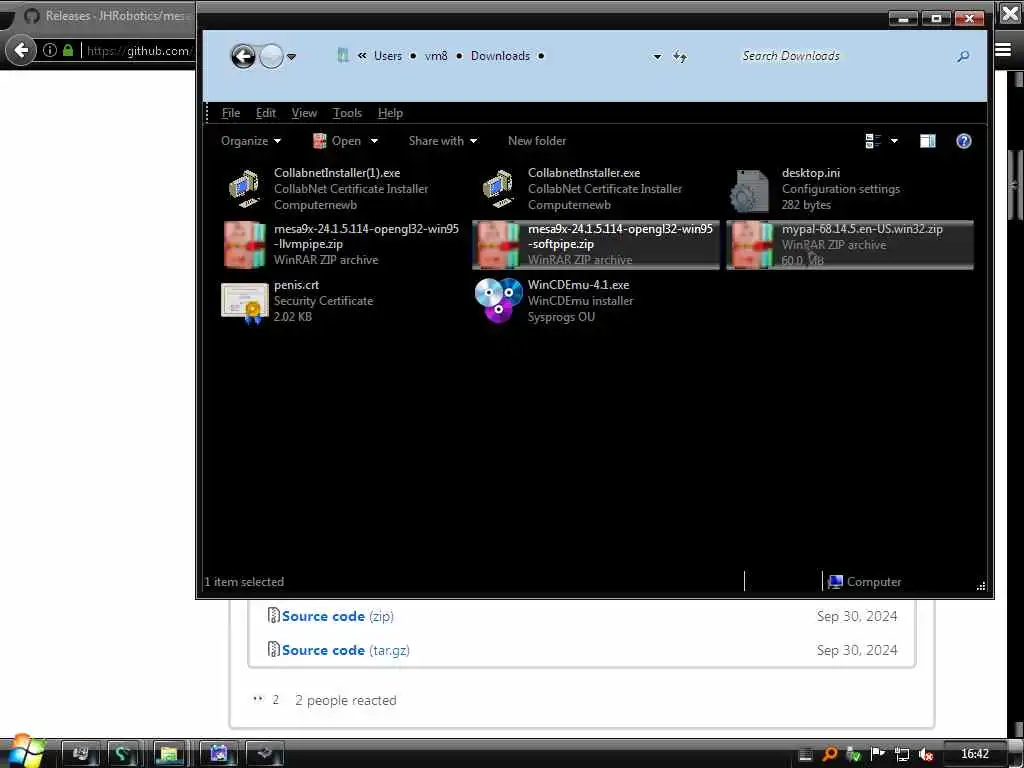Open the purple taskbar application icon
This screenshot has height=768, width=1024.
point(218,754)
